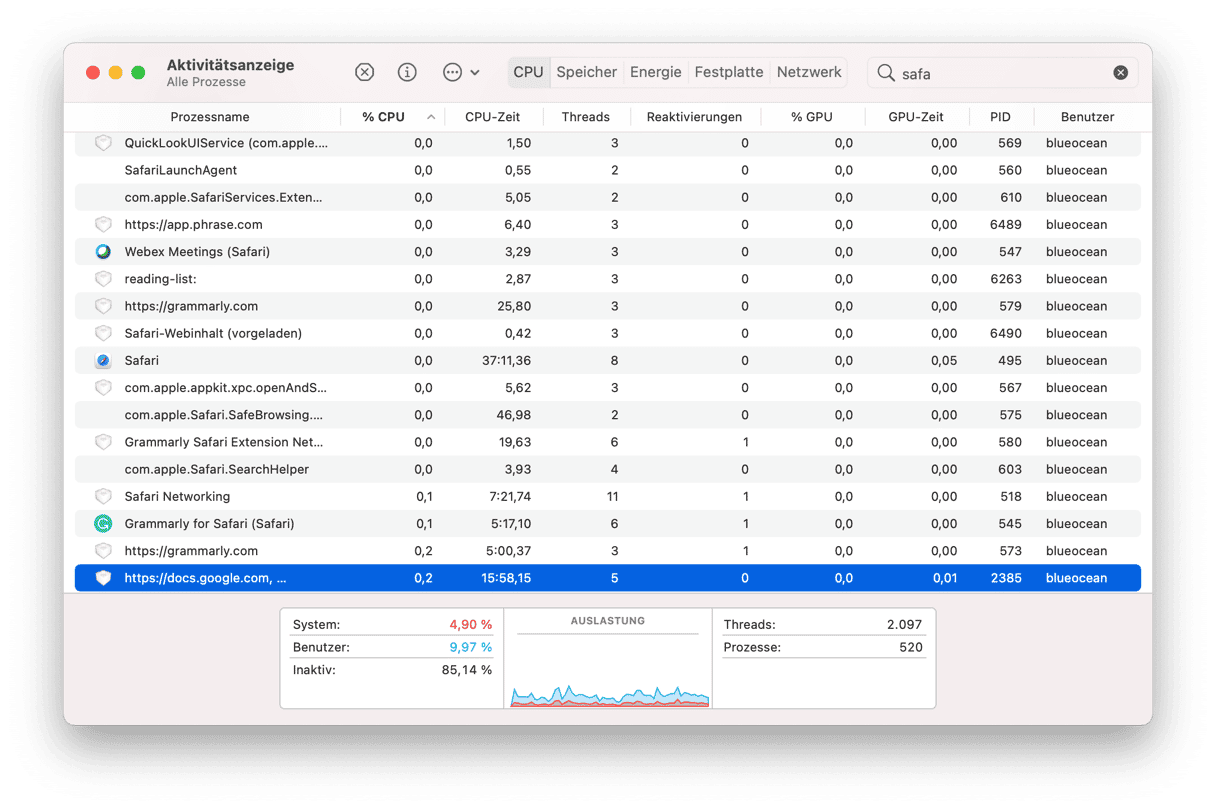Sort by the % CPU column header
The image size is (1216, 809).
click(x=384, y=117)
